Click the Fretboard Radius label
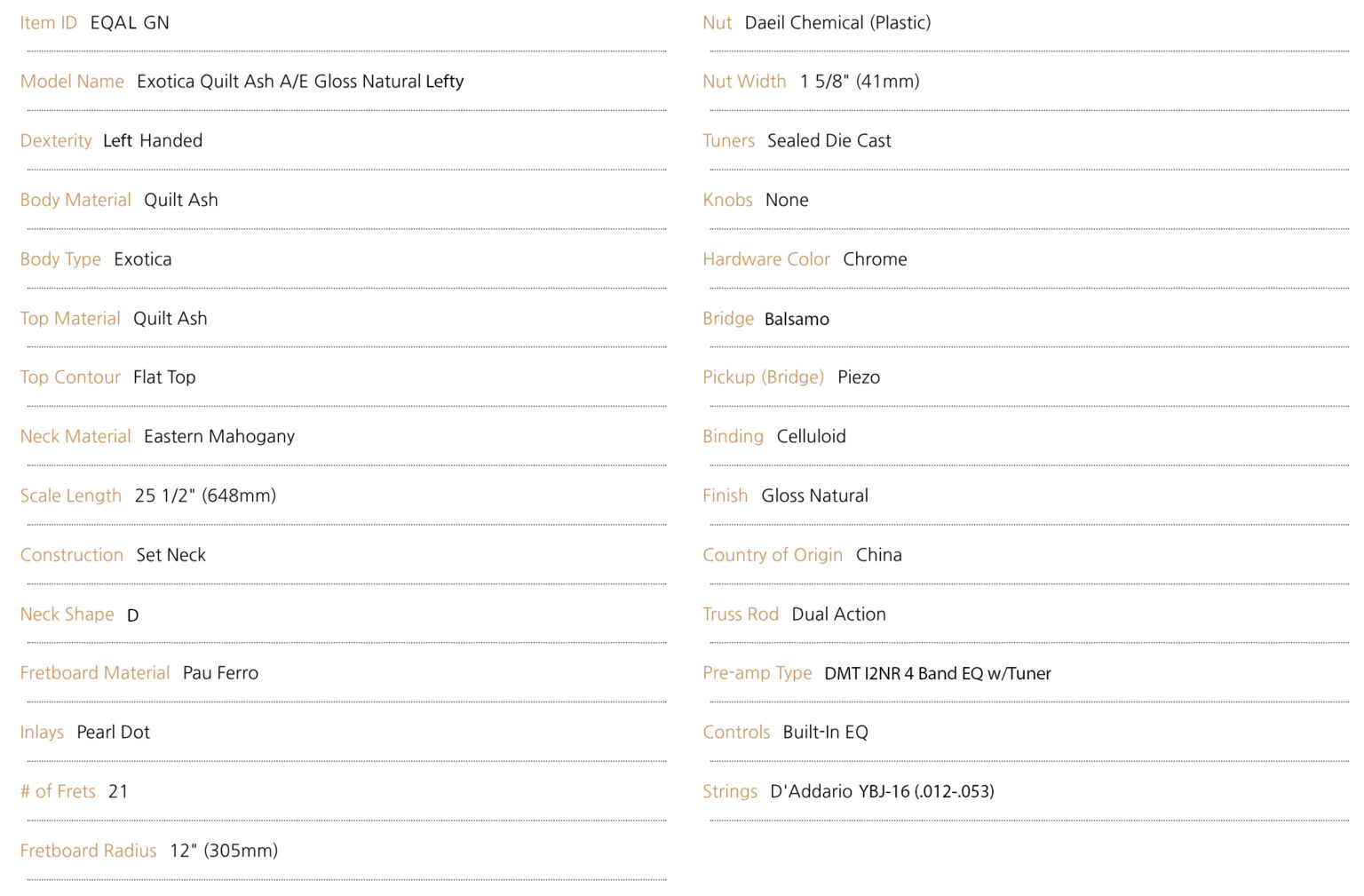Viewport: 1364px width, 896px height. click(x=89, y=851)
